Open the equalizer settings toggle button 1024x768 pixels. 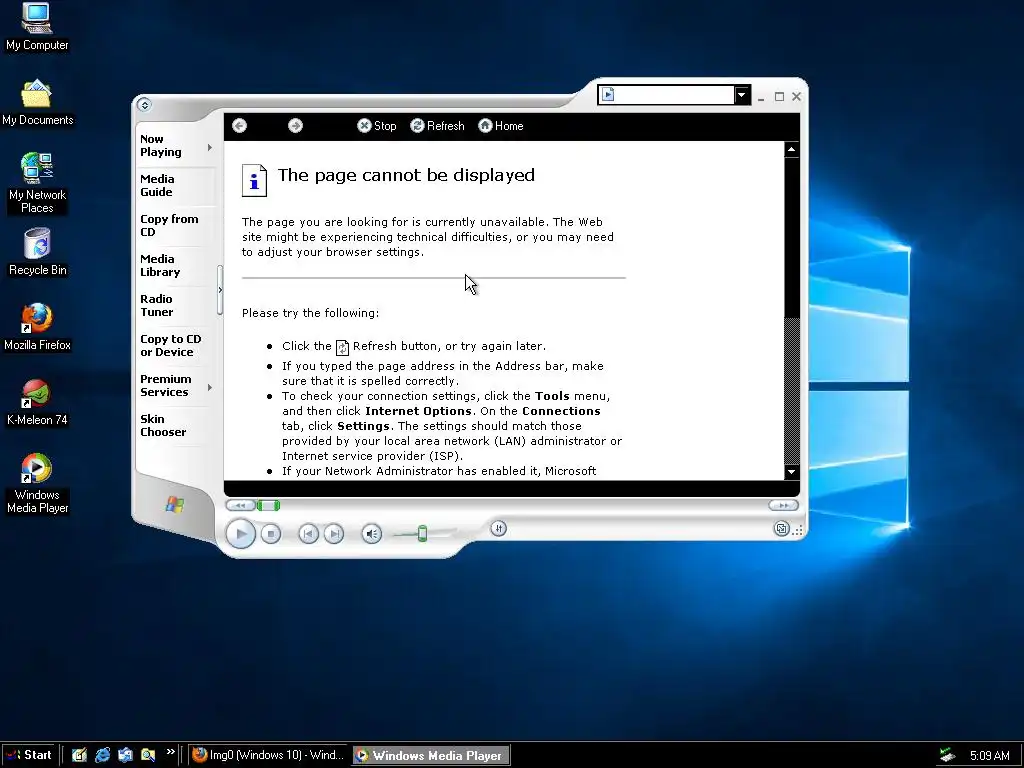point(498,528)
